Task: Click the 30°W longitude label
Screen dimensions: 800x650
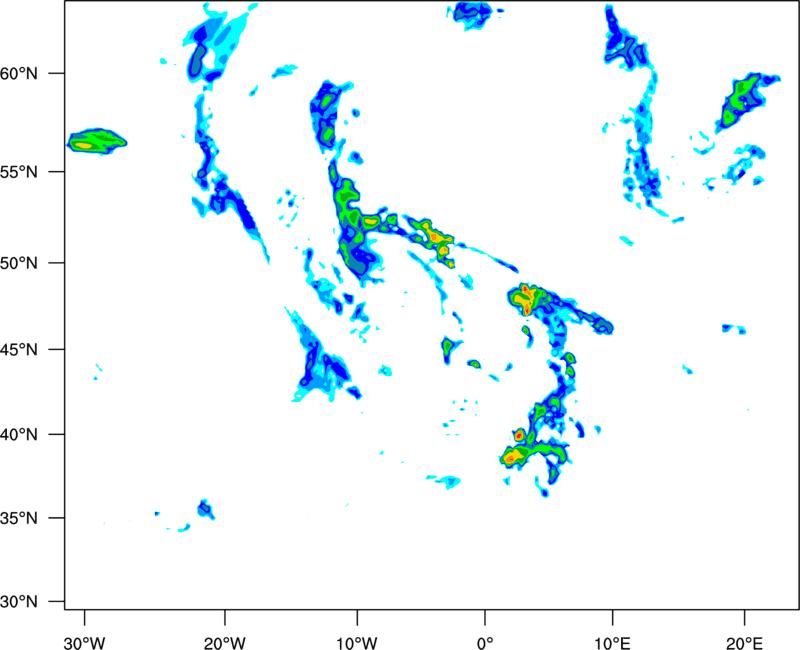Action: [85, 643]
